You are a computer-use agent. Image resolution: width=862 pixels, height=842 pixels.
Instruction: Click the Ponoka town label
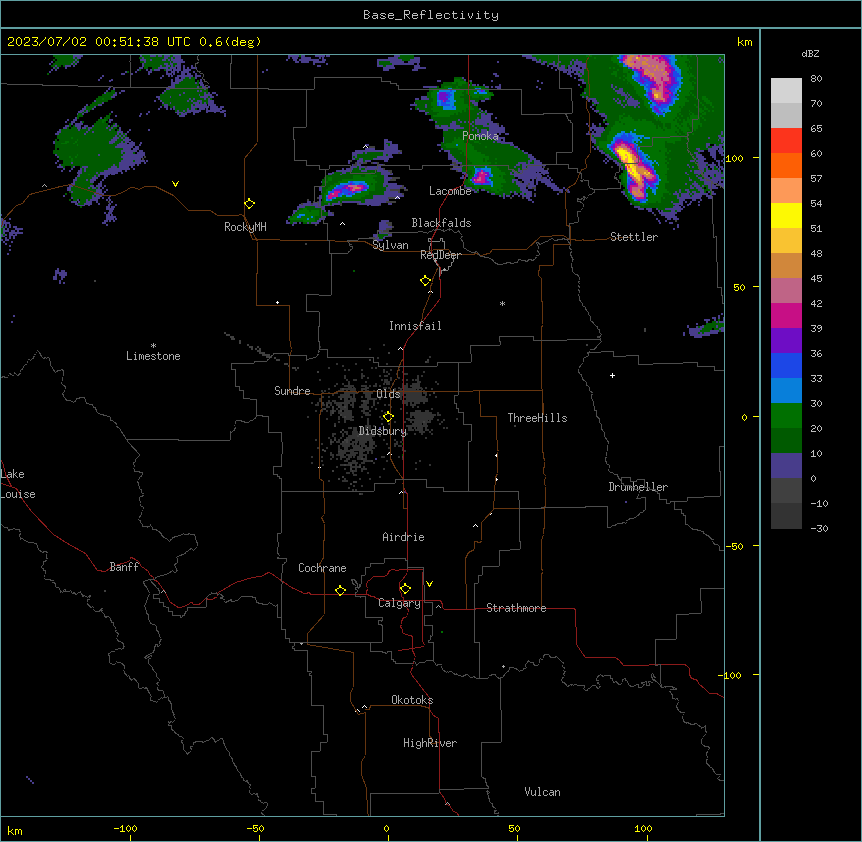(480, 136)
